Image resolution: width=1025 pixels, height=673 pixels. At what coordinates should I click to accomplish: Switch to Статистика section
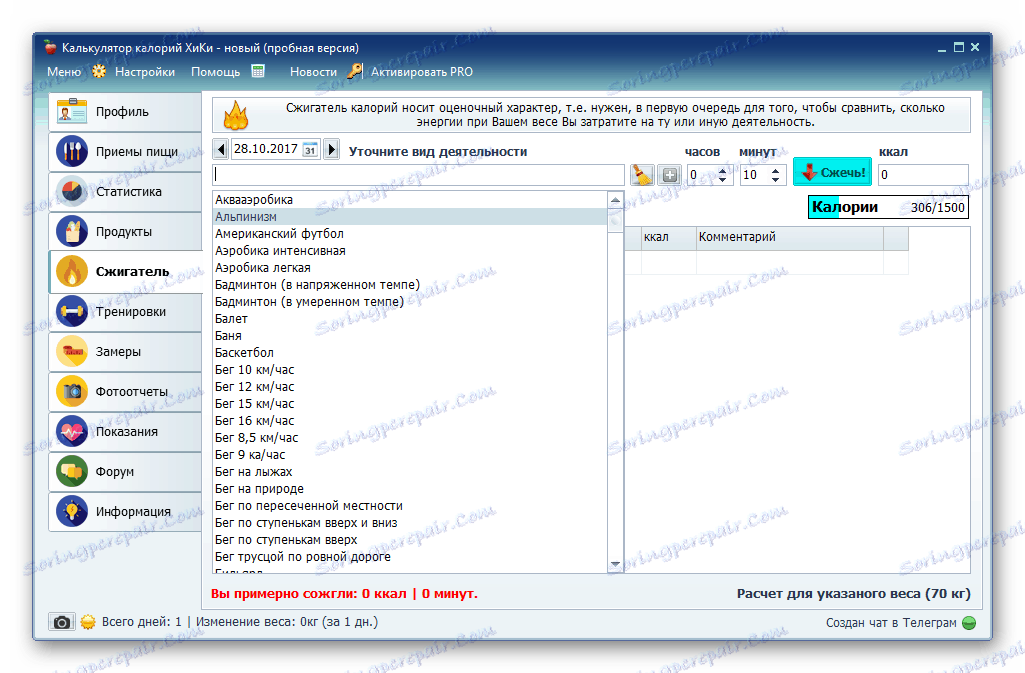(x=126, y=191)
